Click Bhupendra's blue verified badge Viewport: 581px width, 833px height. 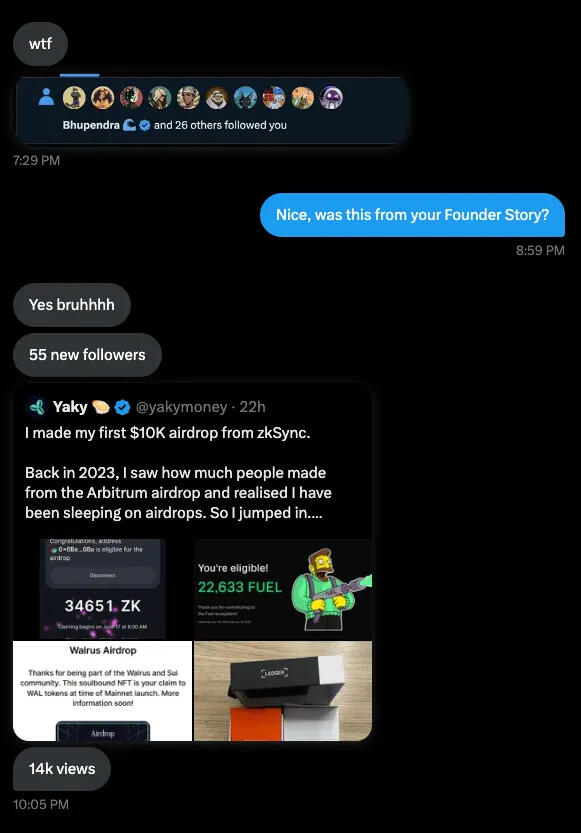[144, 125]
